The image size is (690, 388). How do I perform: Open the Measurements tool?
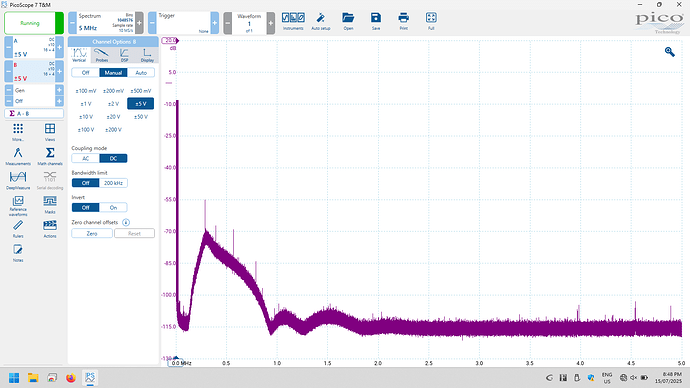click(18, 156)
